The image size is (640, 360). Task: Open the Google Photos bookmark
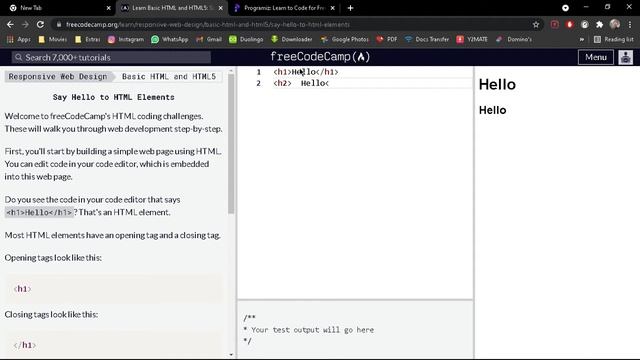tap(344, 39)
